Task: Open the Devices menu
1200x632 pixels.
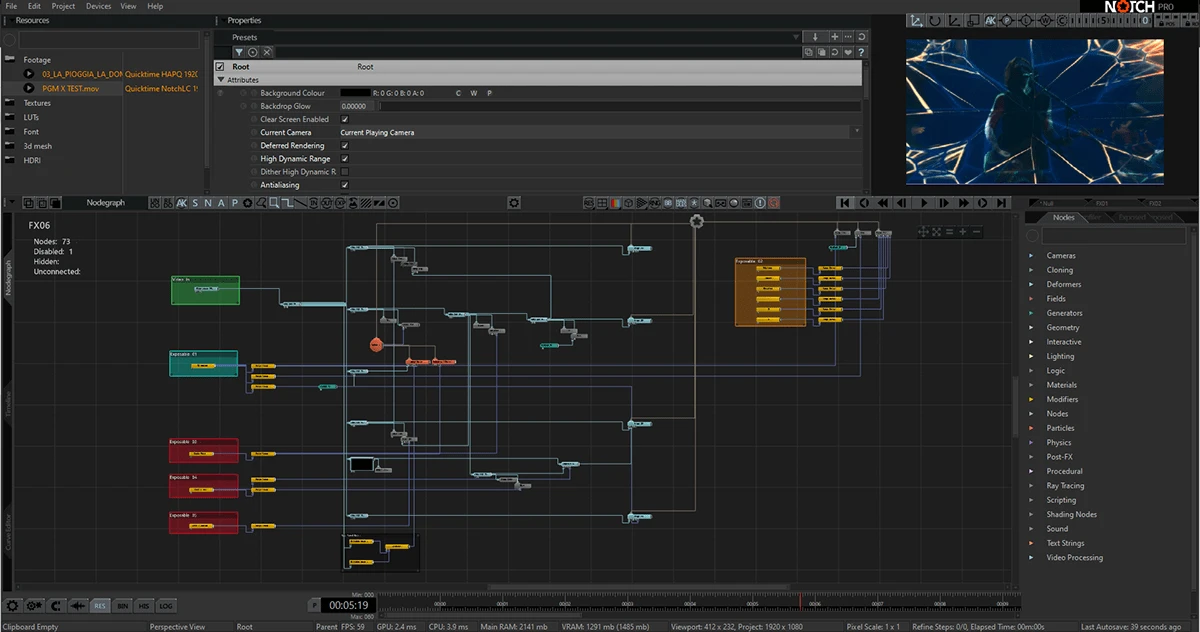Action: tap(99, 6)
